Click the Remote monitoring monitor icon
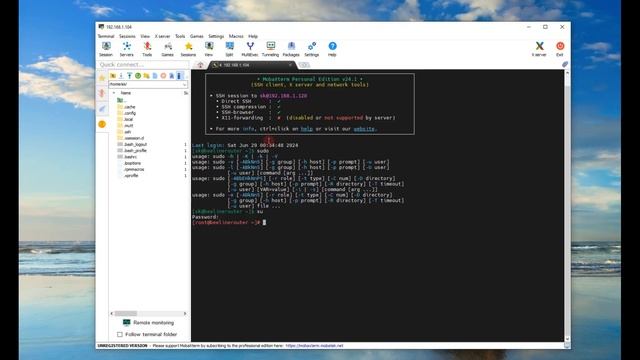 127,322
